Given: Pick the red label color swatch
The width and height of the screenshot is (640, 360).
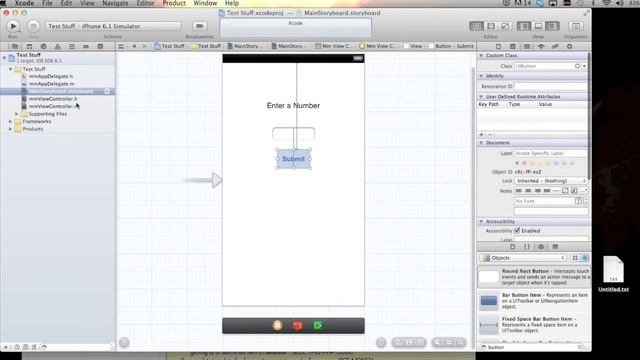Looking at the screenshot, I should tap(524, 163).
